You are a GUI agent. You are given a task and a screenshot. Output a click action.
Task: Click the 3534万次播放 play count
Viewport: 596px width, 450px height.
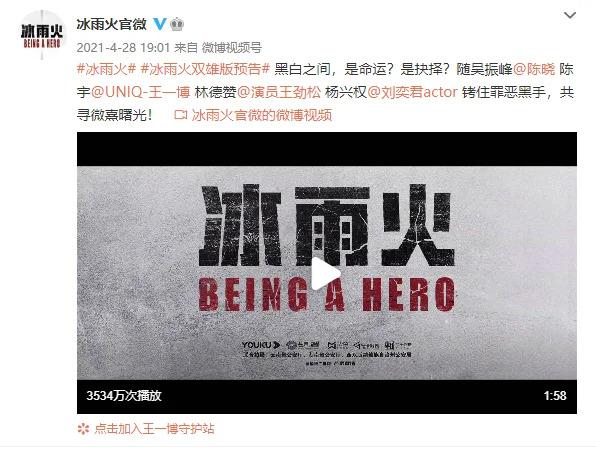tap(124, 396)
